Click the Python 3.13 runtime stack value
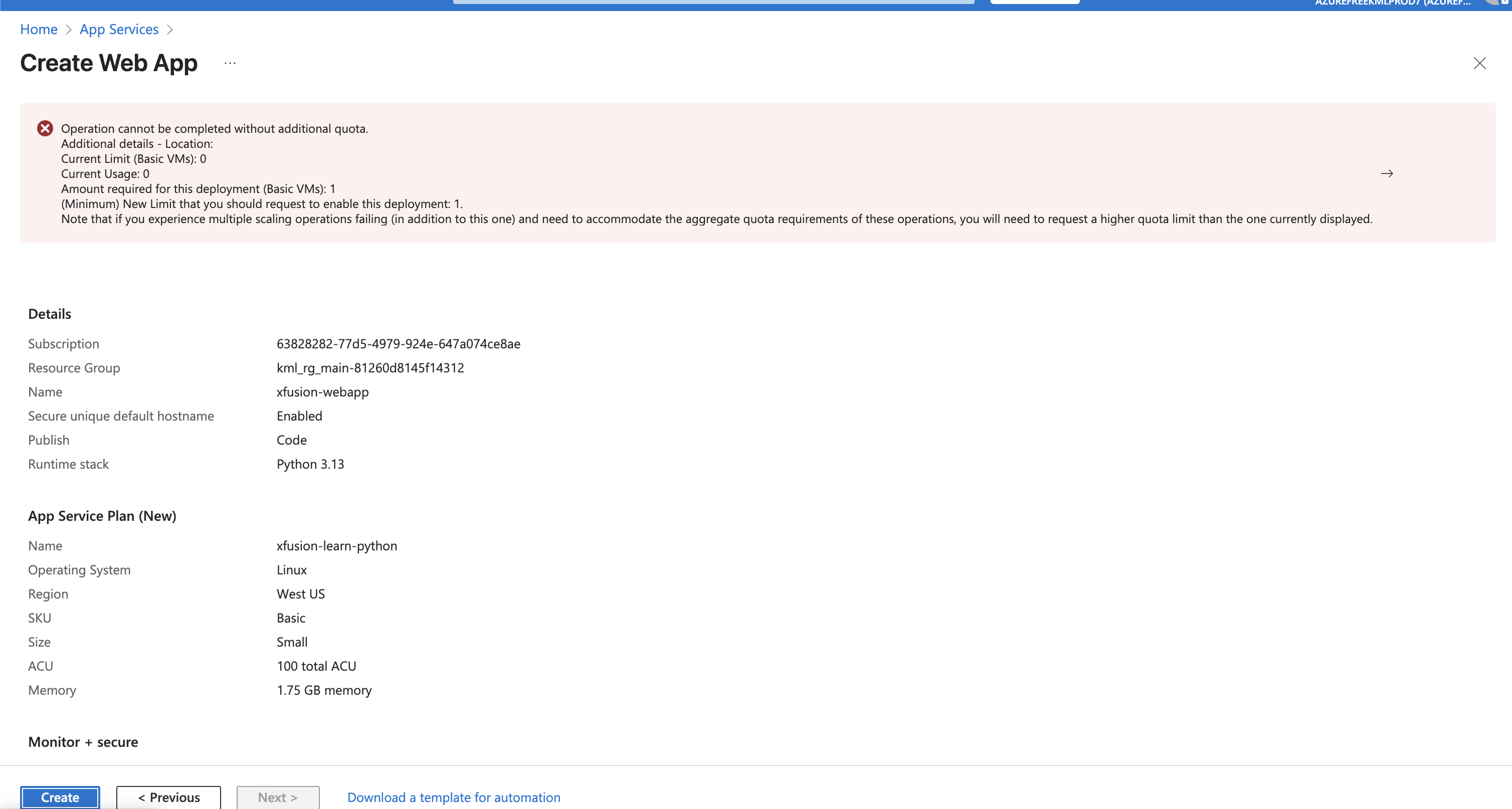 (310, 464)
